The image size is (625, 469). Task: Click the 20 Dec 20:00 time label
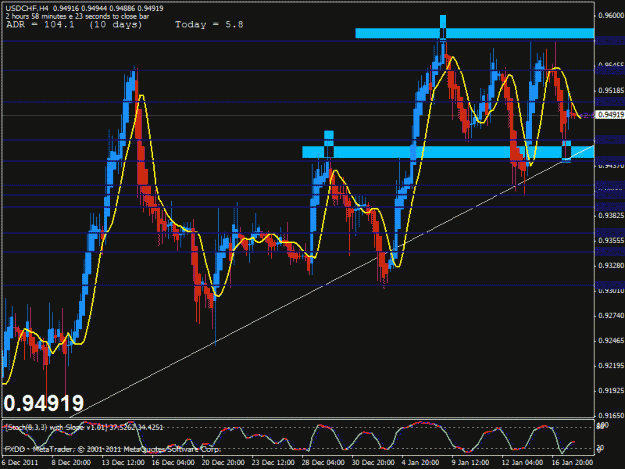pyautogui.click(x=223, y=463)
